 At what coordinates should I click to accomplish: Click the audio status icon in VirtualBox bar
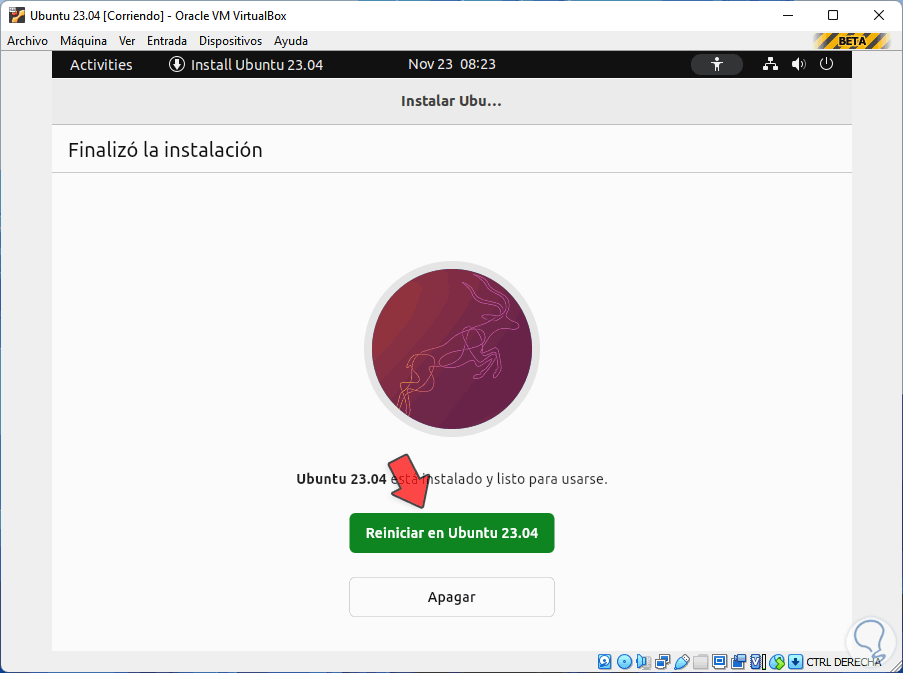coord(643,661)
